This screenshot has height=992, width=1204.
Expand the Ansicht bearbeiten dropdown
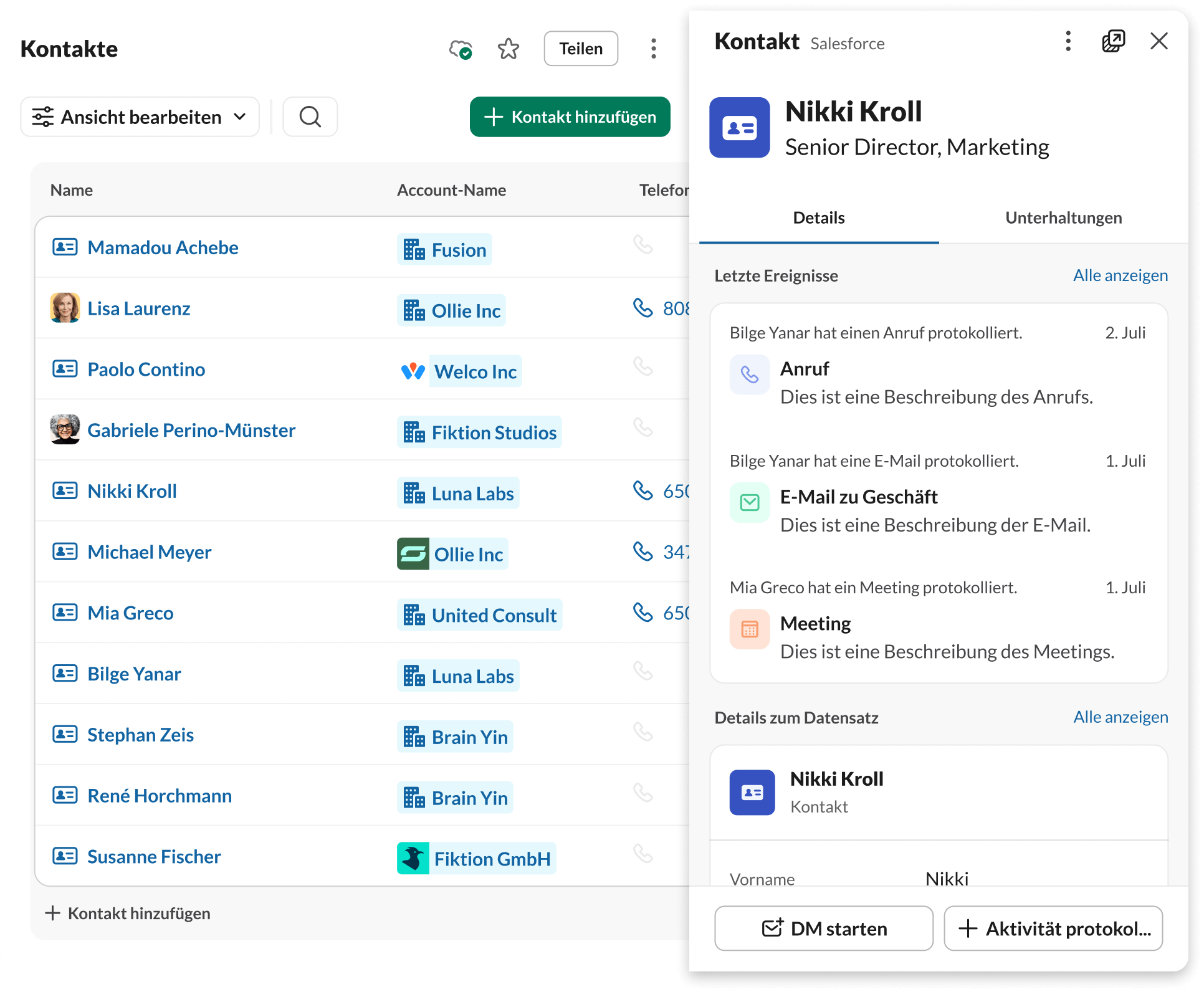pyautogui.click(x=140, y=117)
